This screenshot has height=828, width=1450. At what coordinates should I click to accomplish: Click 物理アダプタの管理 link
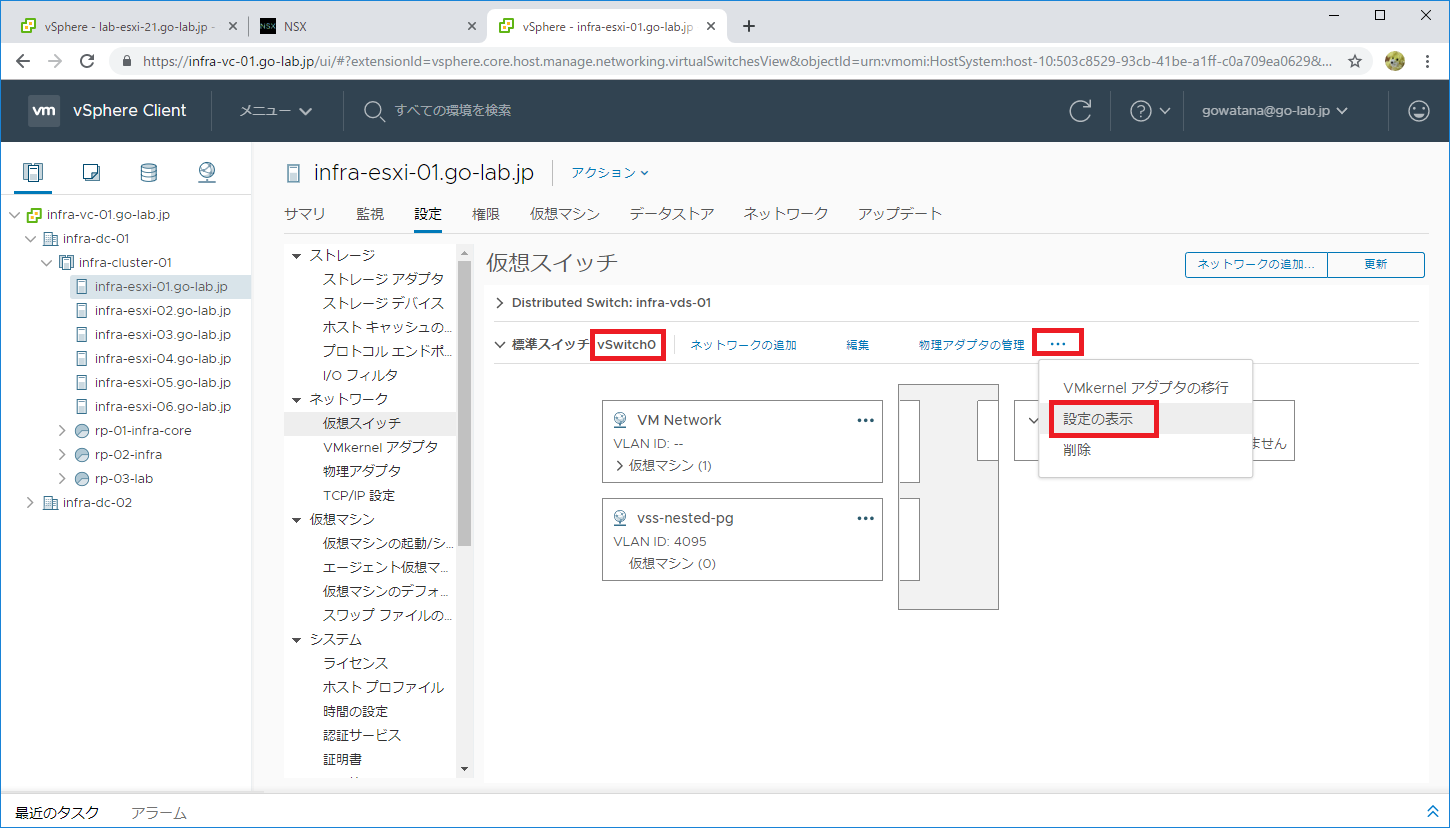pyautogui.click(x=971, y=345)
